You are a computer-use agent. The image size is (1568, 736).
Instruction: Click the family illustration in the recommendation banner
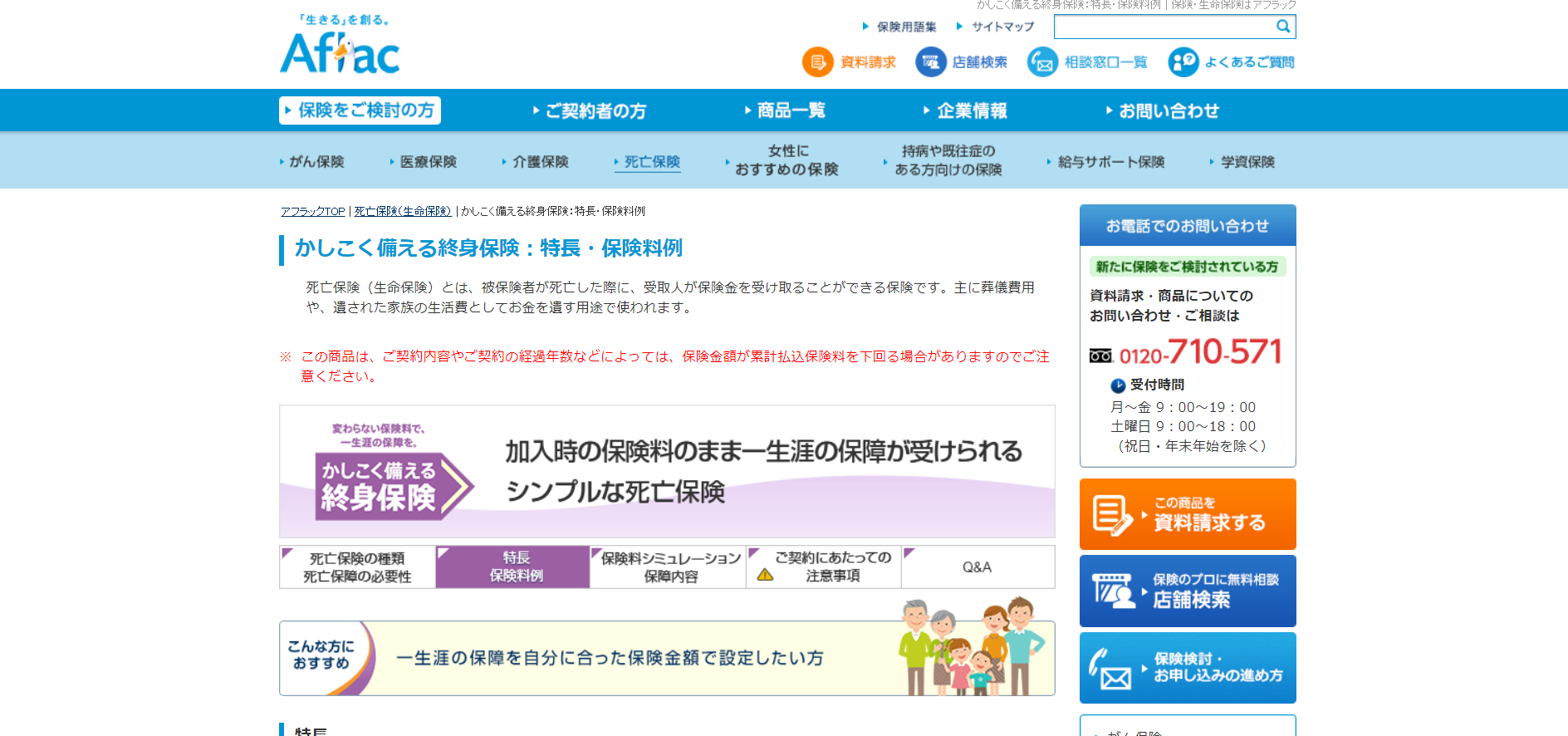tap(973, 646)
